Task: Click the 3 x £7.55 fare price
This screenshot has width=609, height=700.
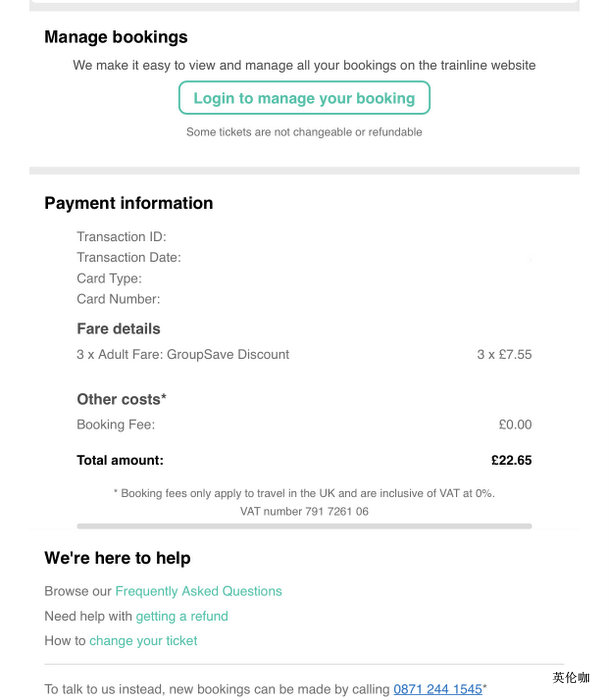Action: click(504, 354)
